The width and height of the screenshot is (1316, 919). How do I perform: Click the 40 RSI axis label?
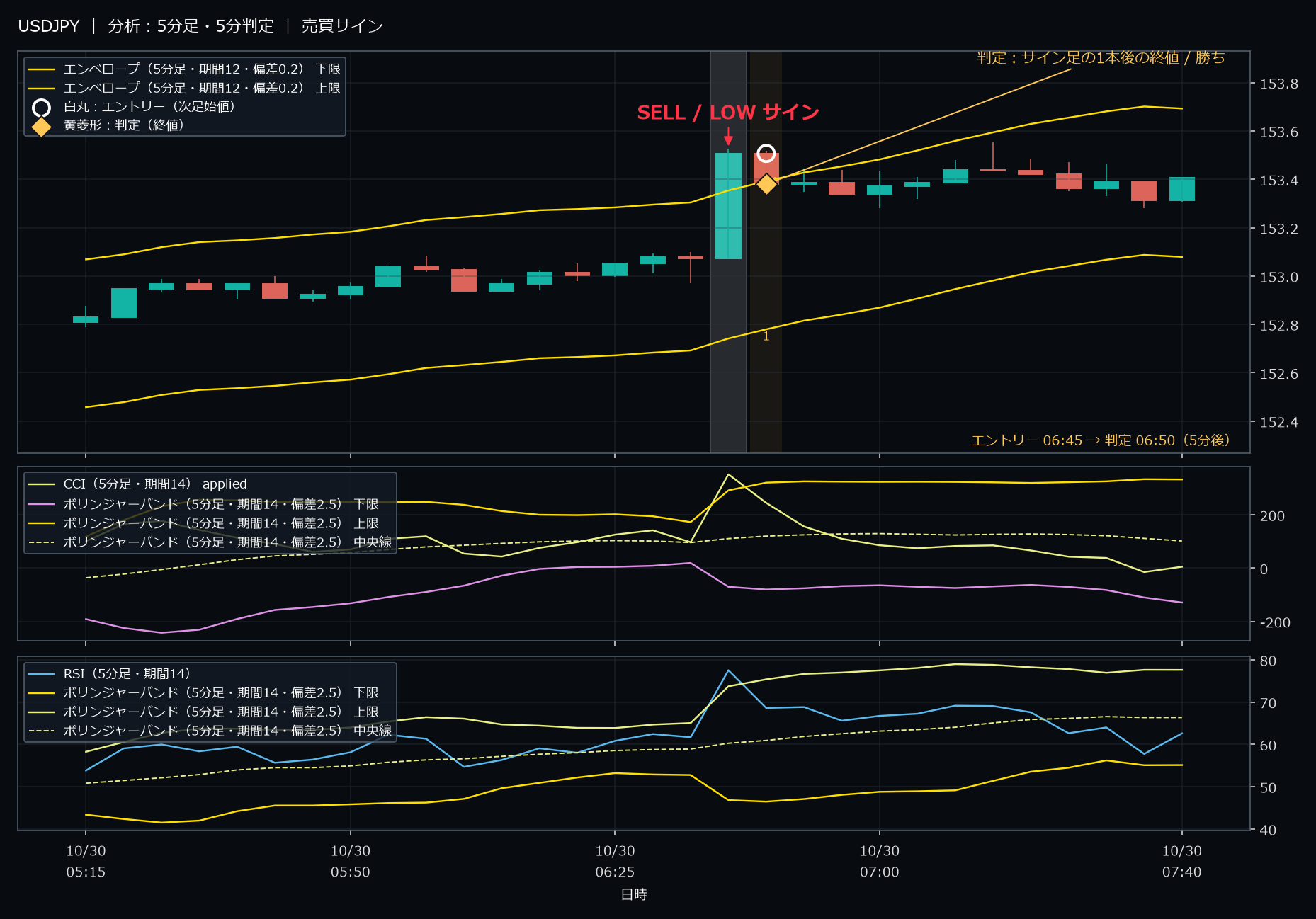click(1268, 830)
